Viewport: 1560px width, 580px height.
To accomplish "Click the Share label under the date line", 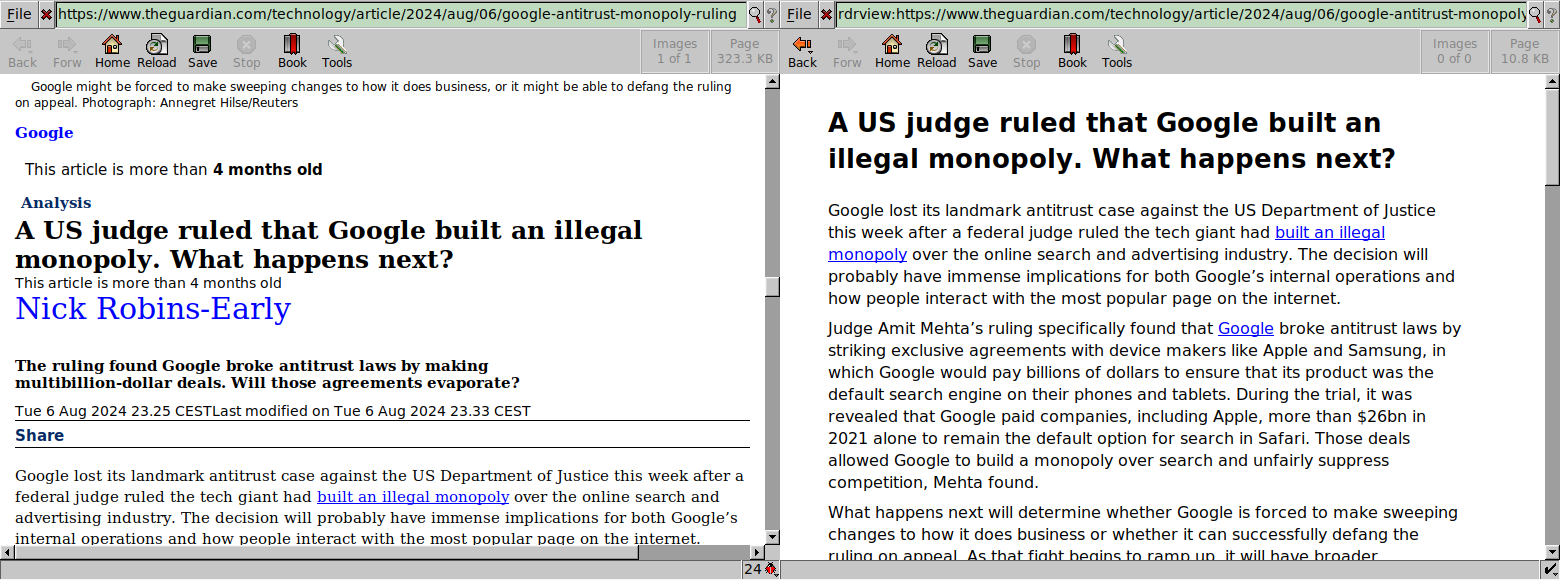I will [40, 435].
